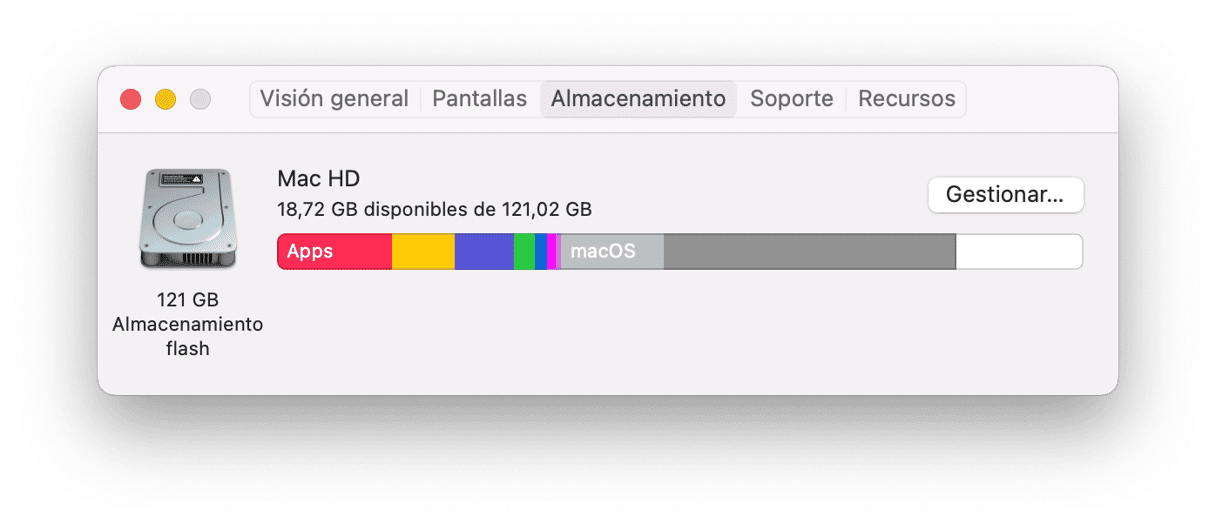This screenshot has width=1216, height=524.
Task: Click the Gestionar... button
Action: [1005, 195]
